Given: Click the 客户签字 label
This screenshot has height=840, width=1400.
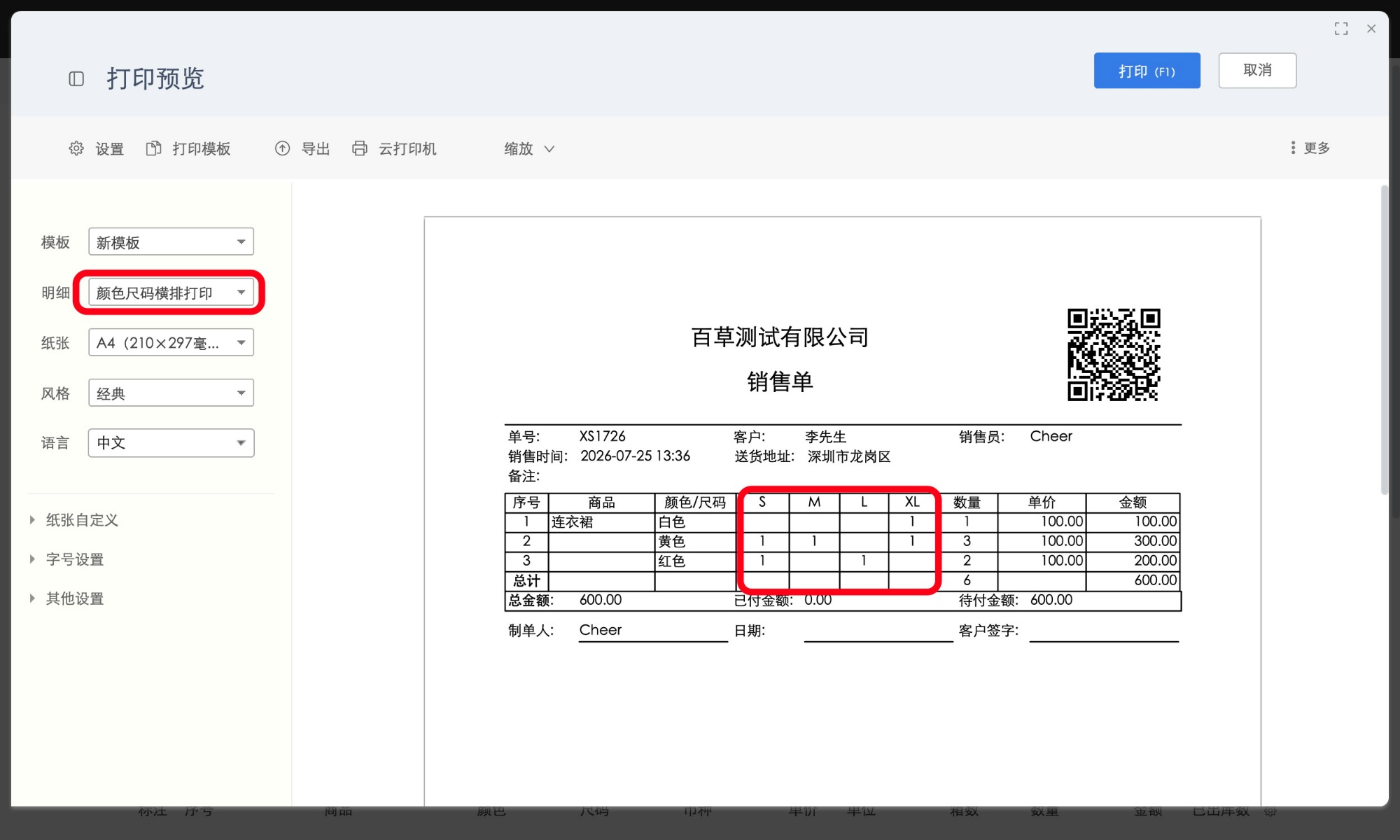Looking at the screenshot, I should pyautogui.click(x=988, y=631).
